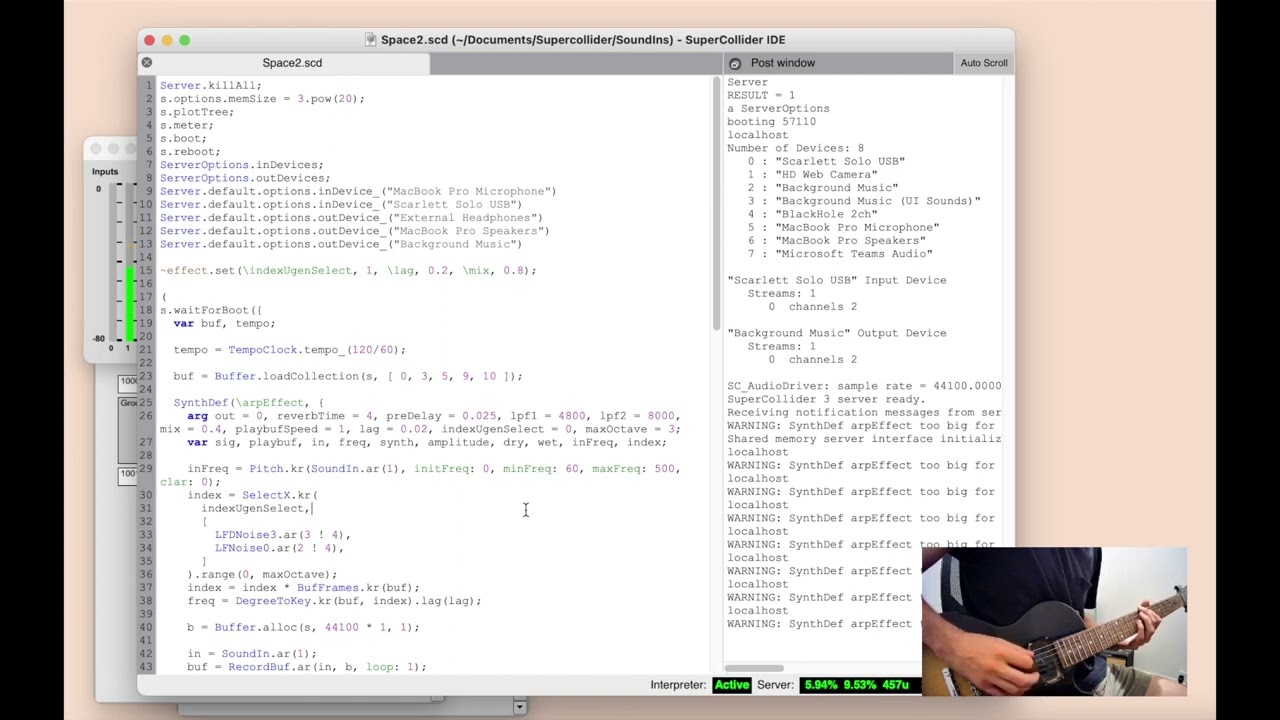Click the range(0, maxOctave) line

coord(262,574)
